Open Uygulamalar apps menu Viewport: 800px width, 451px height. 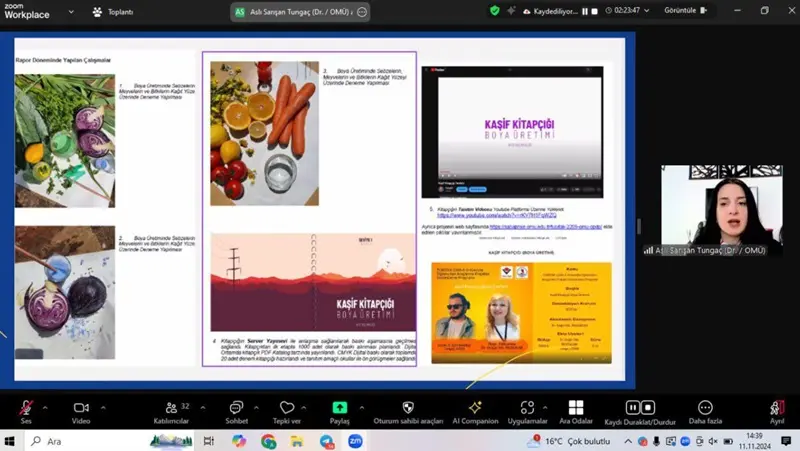(527, 409)
